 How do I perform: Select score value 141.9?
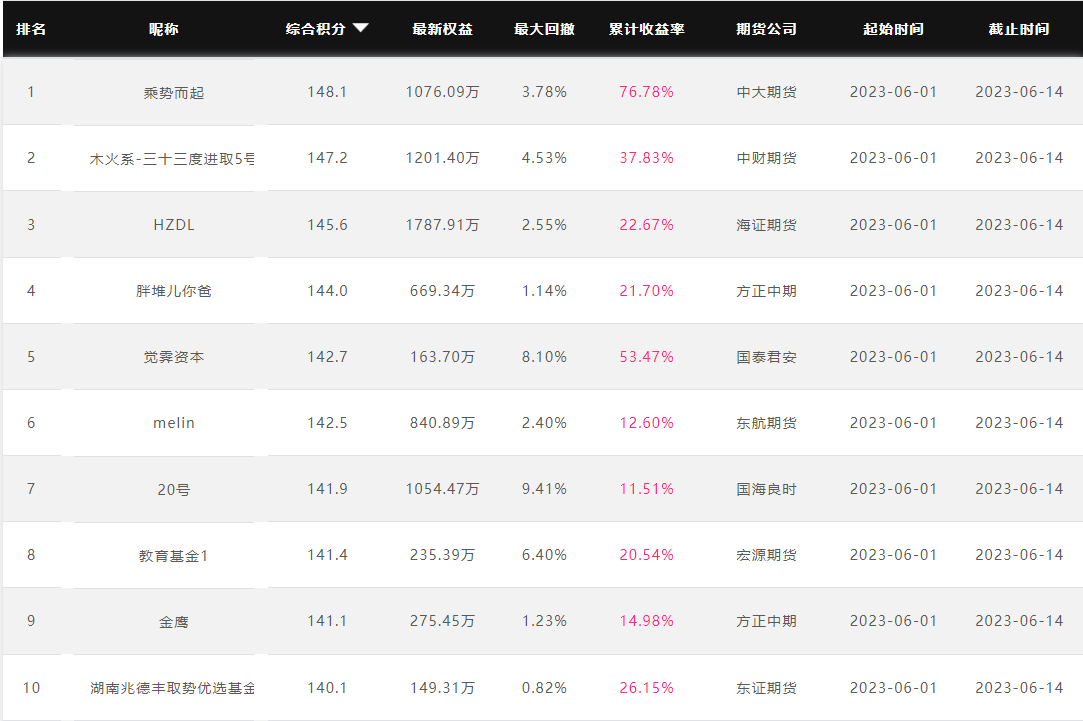tap(327, 489)
